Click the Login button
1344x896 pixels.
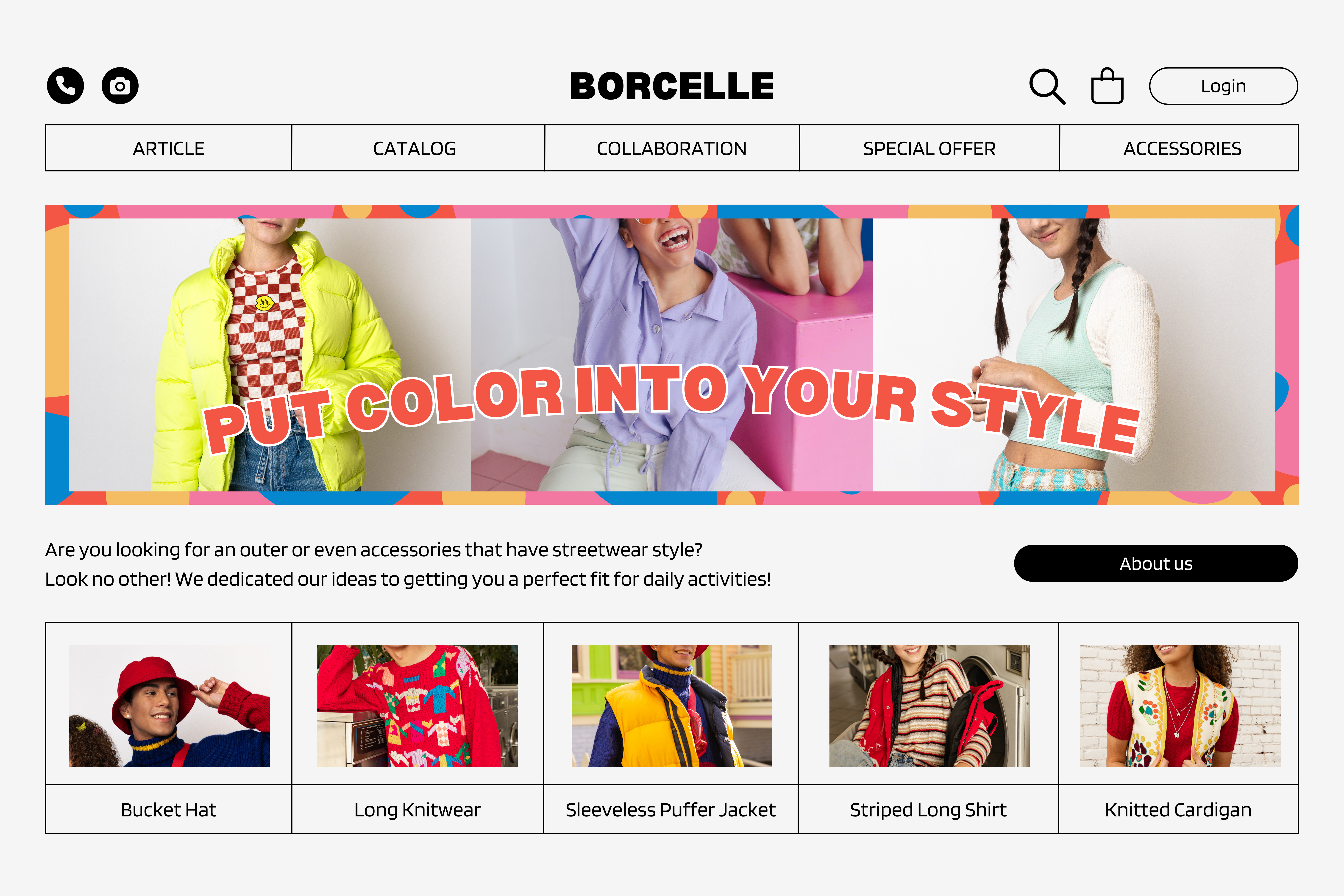1223,86
